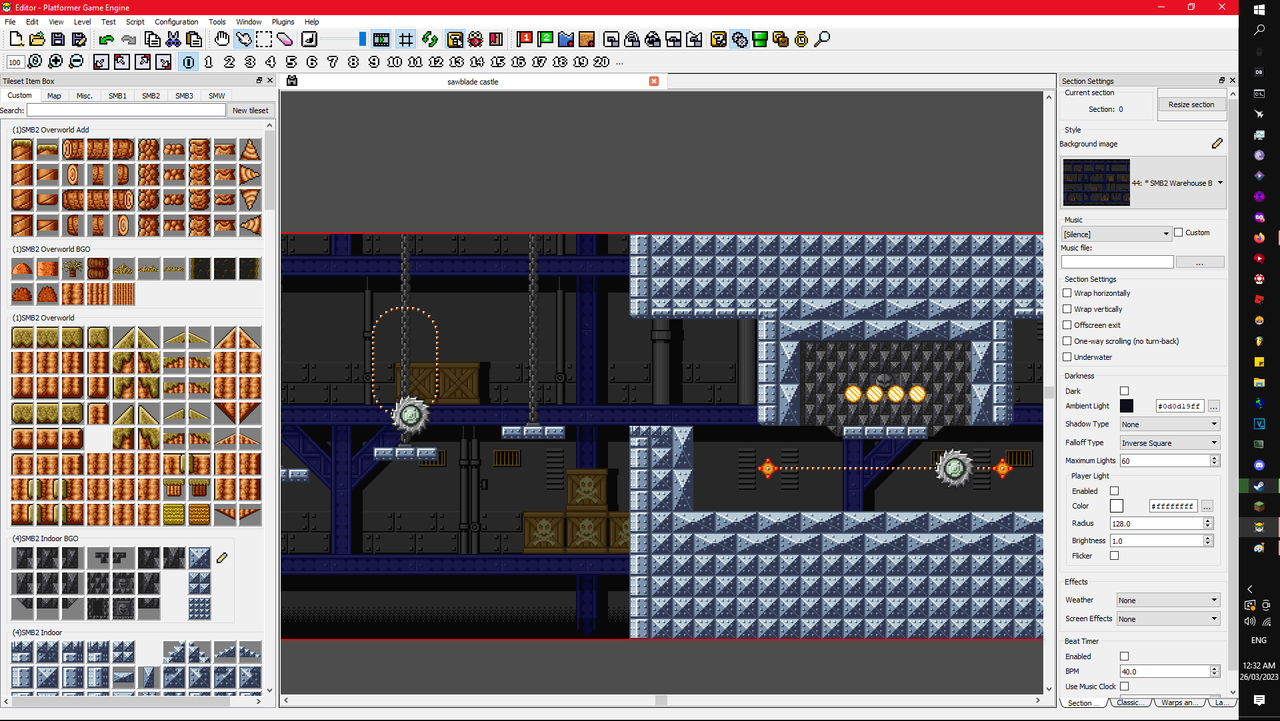Click the New tileset button
The height and width of the screenshot is (721, 1280).
pyautogui.click(x=249, y=110)
